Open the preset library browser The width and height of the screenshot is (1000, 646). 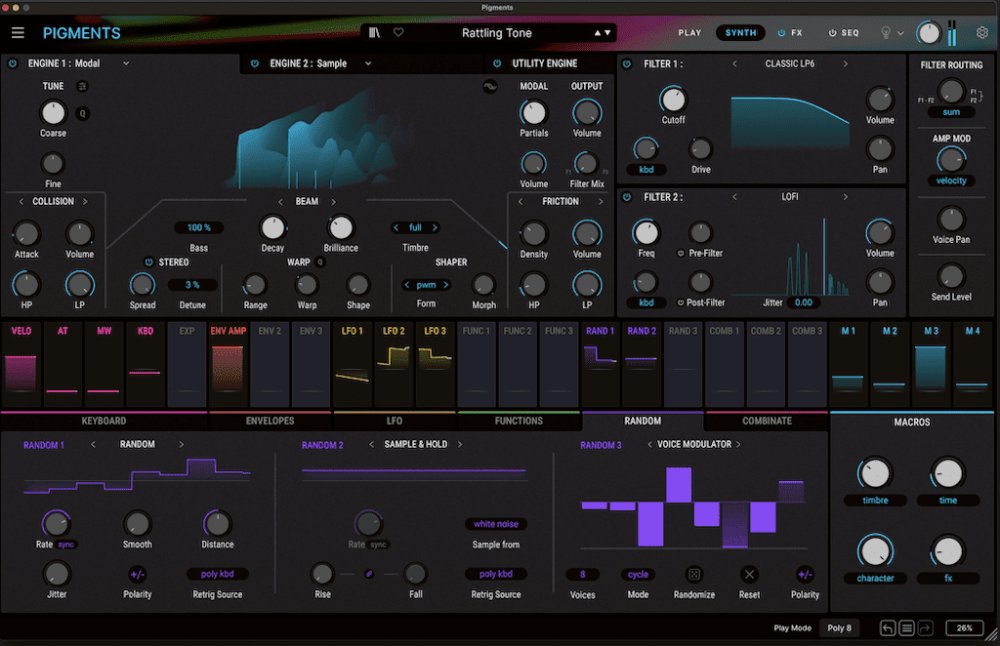coord(375,33)
